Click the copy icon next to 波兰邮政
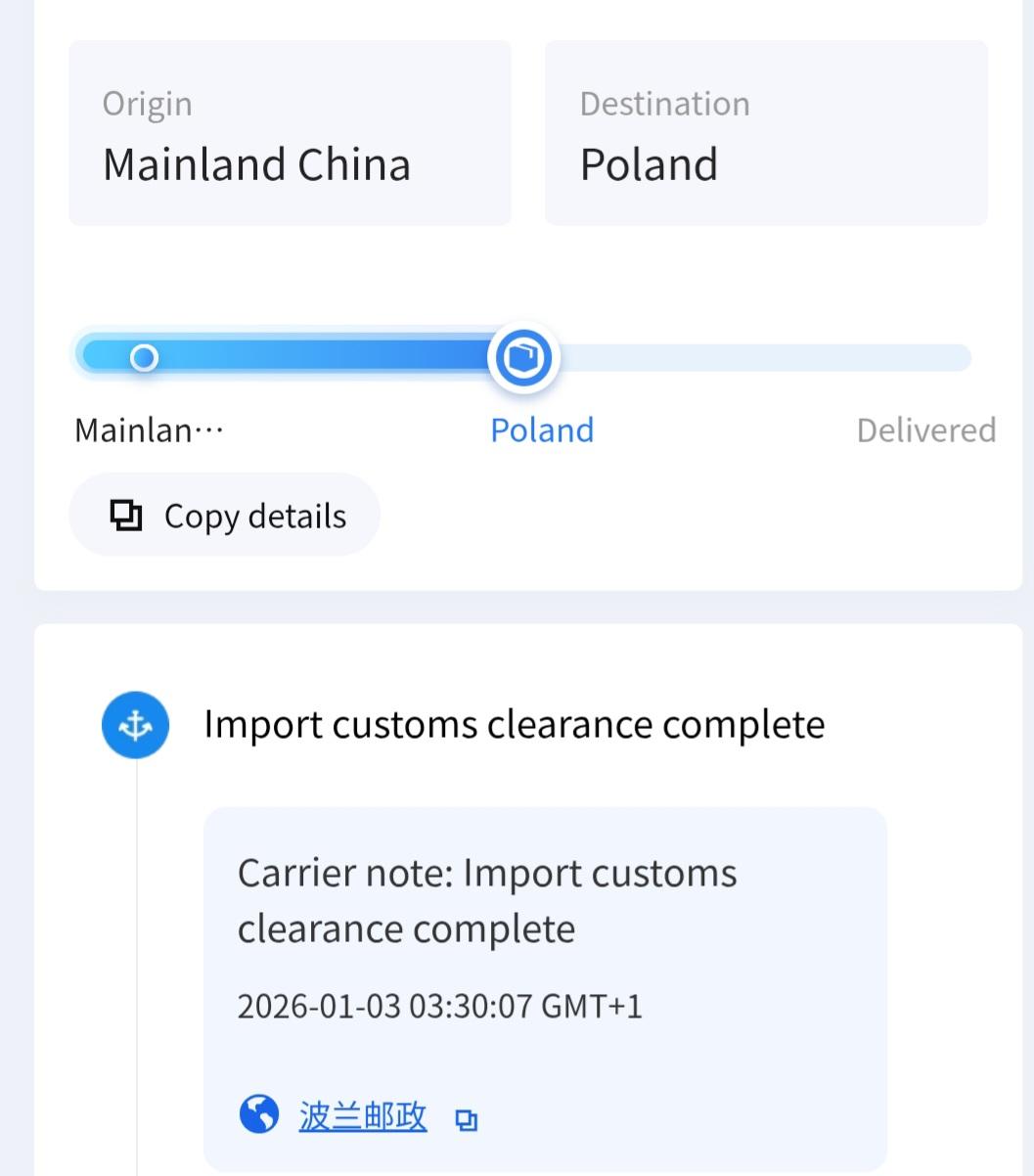This screenshot has height=1176, width=1034. [467, 1119]
